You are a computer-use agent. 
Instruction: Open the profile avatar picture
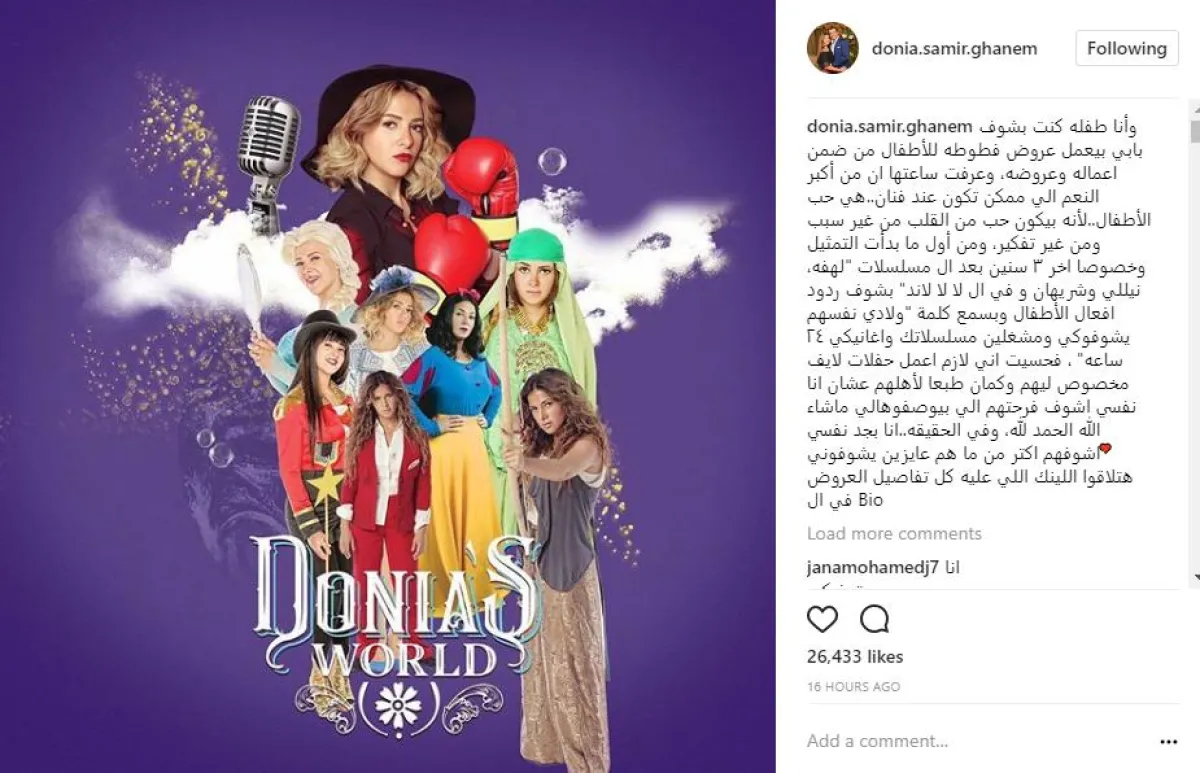tap(833, 48)
